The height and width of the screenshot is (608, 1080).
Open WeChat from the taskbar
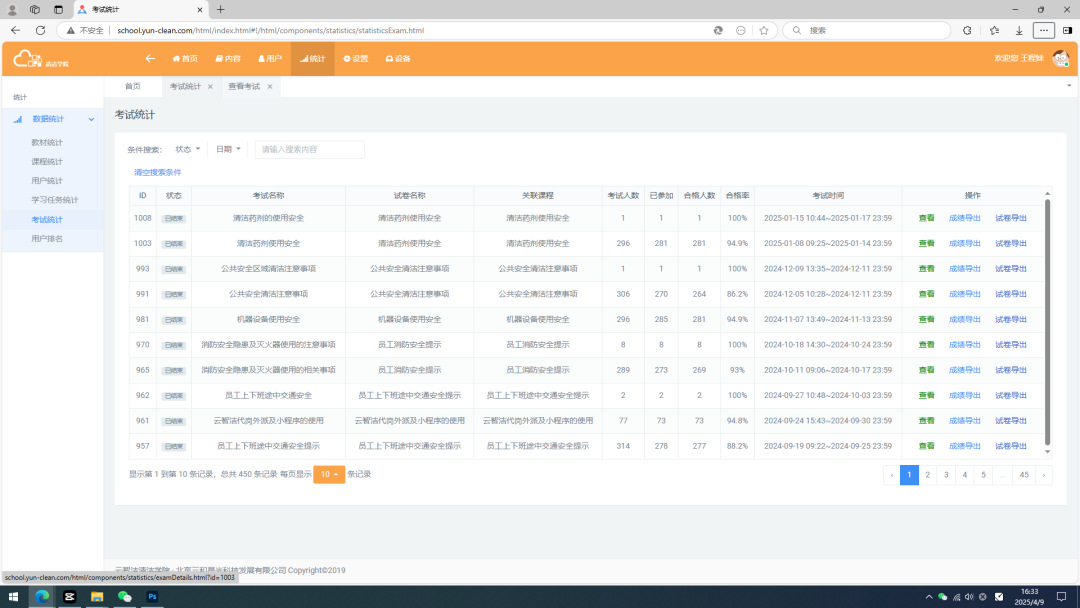[x=124, y=597]
